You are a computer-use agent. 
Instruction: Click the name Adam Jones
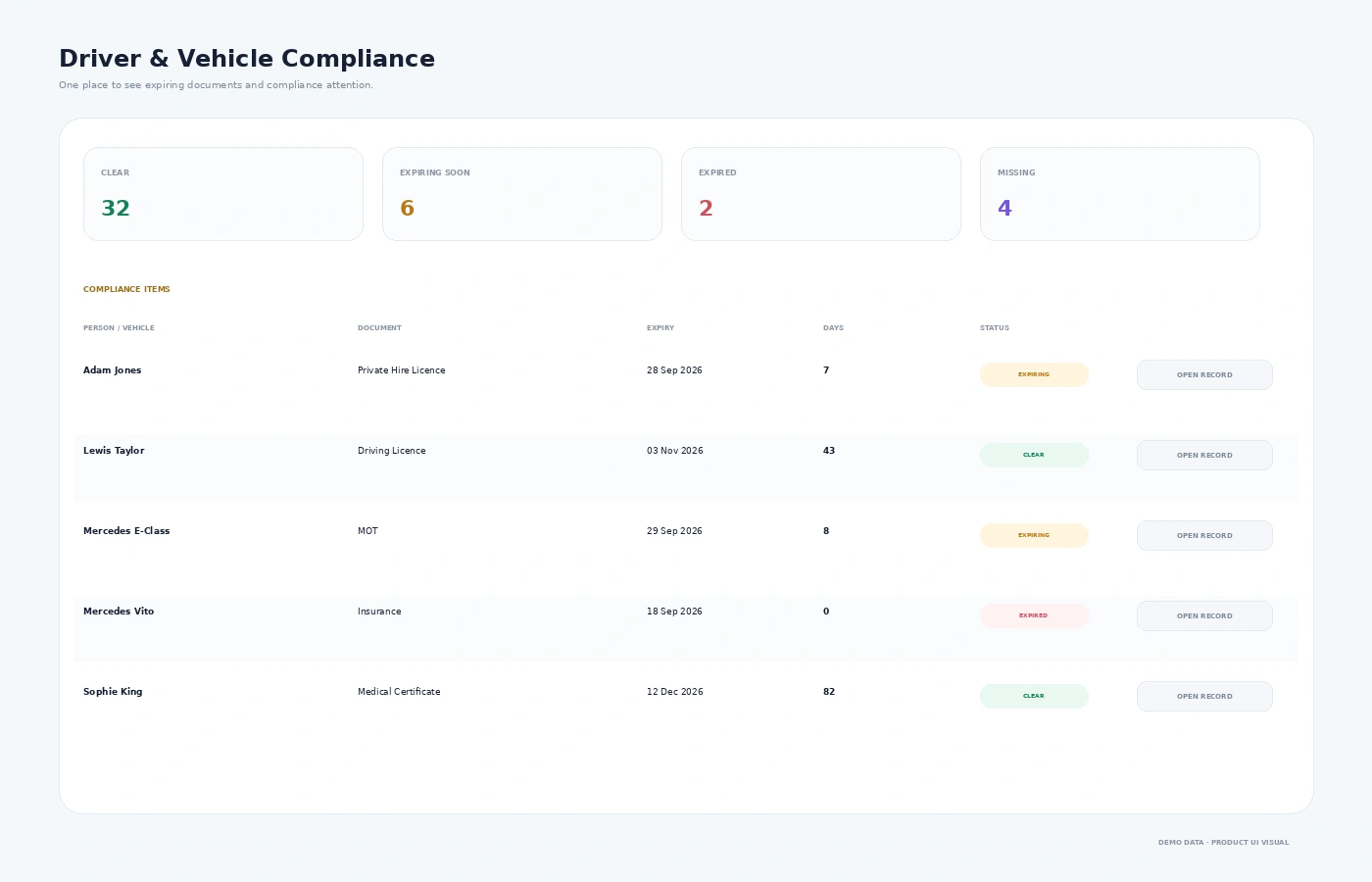coord(112,370)
